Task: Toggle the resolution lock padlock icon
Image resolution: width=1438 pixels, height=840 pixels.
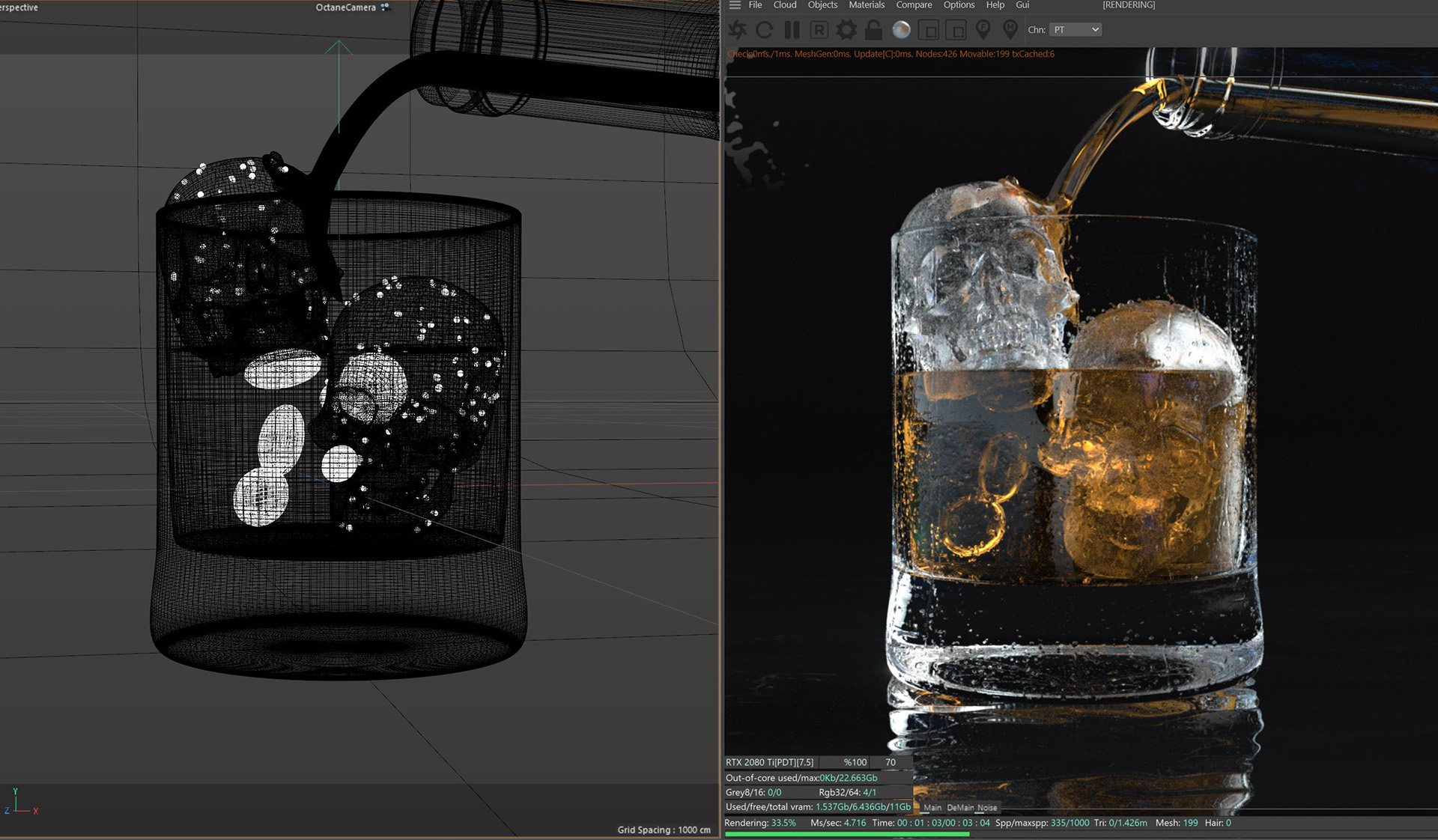Action: pyautogui.click(x=873, y=30)
